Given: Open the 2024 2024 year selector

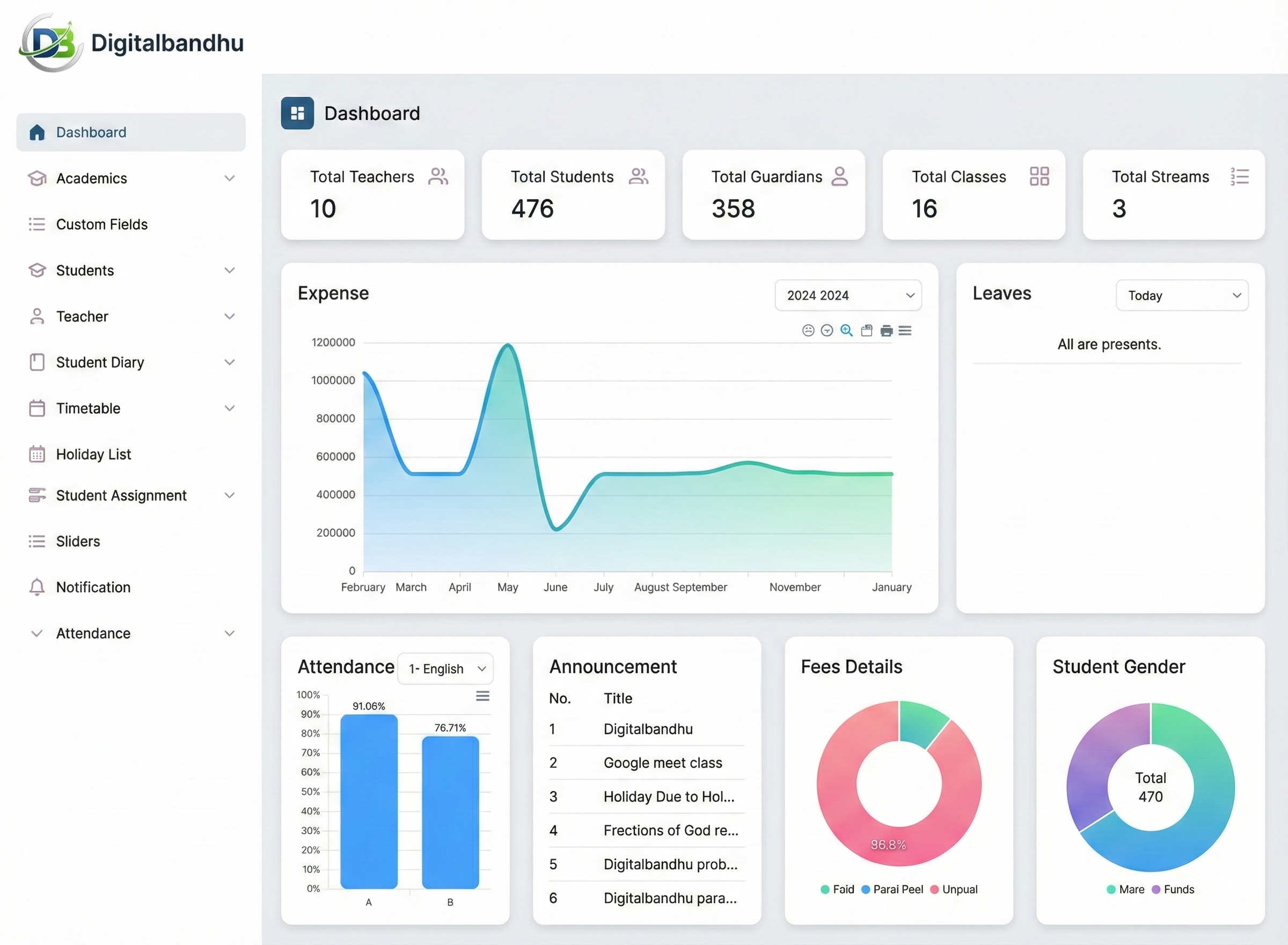Looking at the screenshot, I should [x=848, y=295].
